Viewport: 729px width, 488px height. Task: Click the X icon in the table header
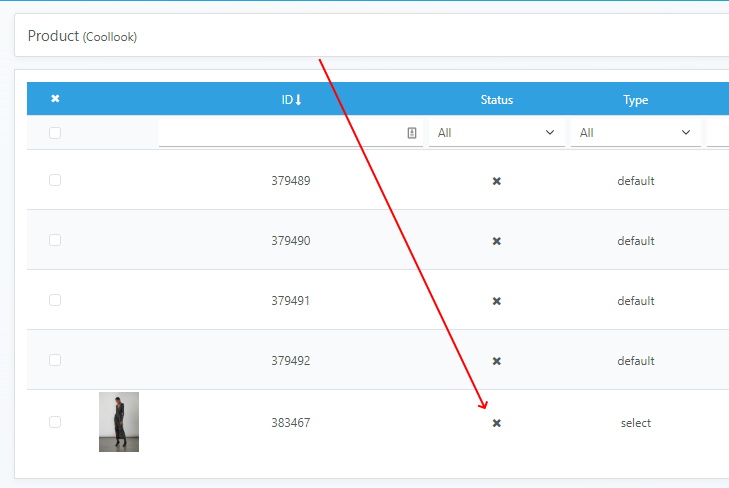pyautogui.click(x=55, y=99)
